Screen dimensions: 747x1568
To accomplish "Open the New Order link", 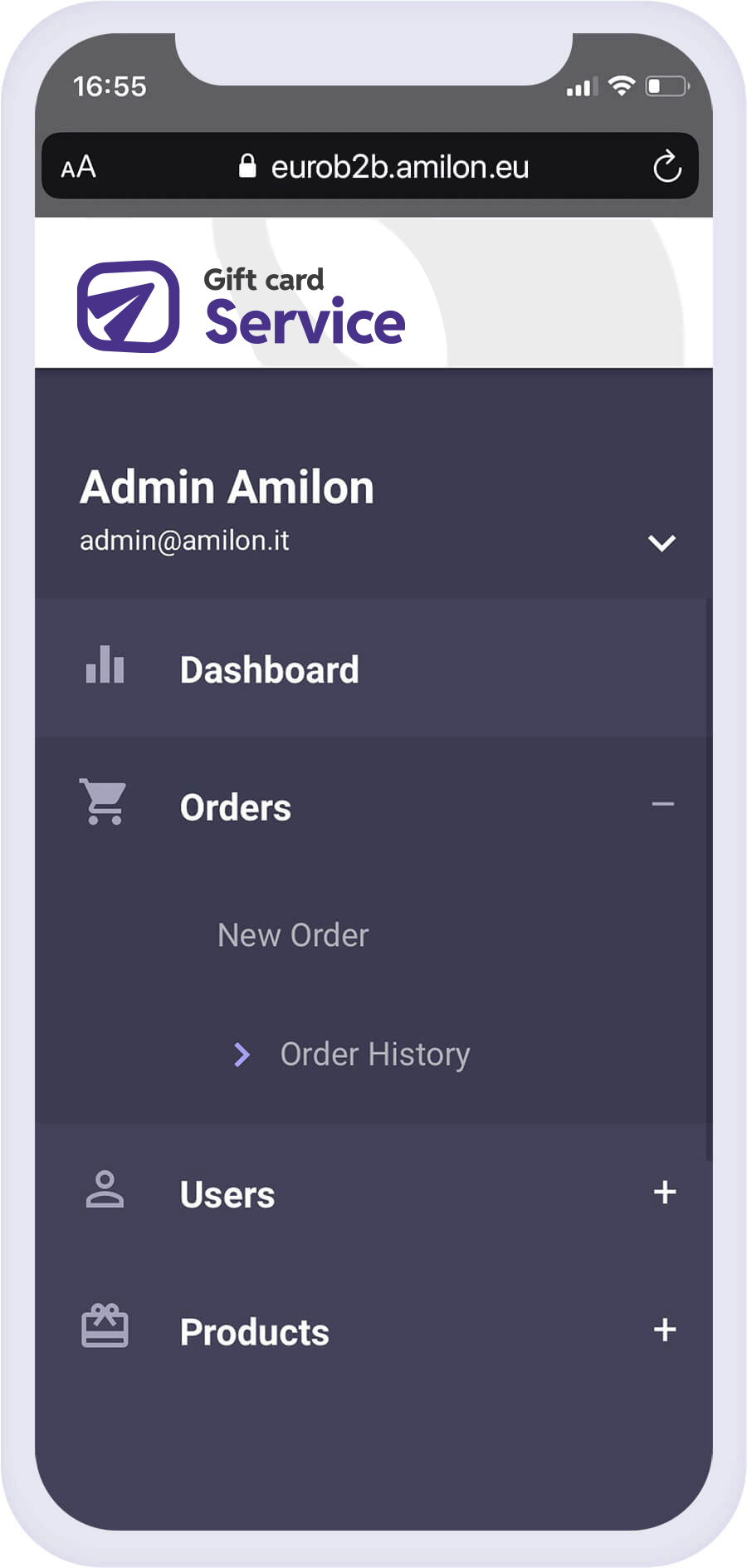I will [x=293, y=936].
